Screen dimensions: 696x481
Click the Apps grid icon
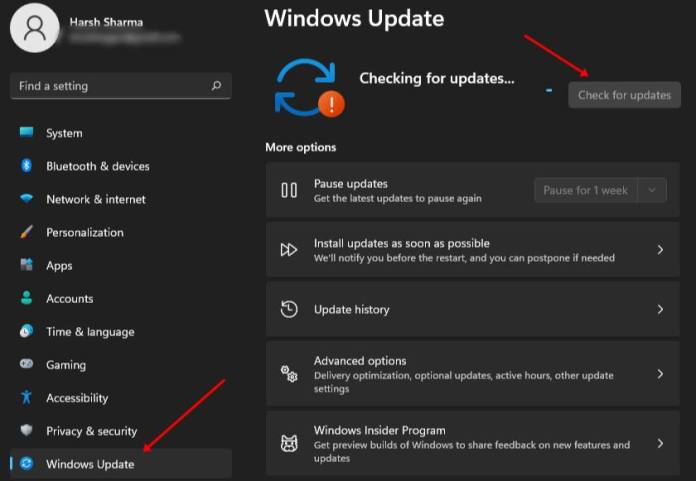point(26,265)
